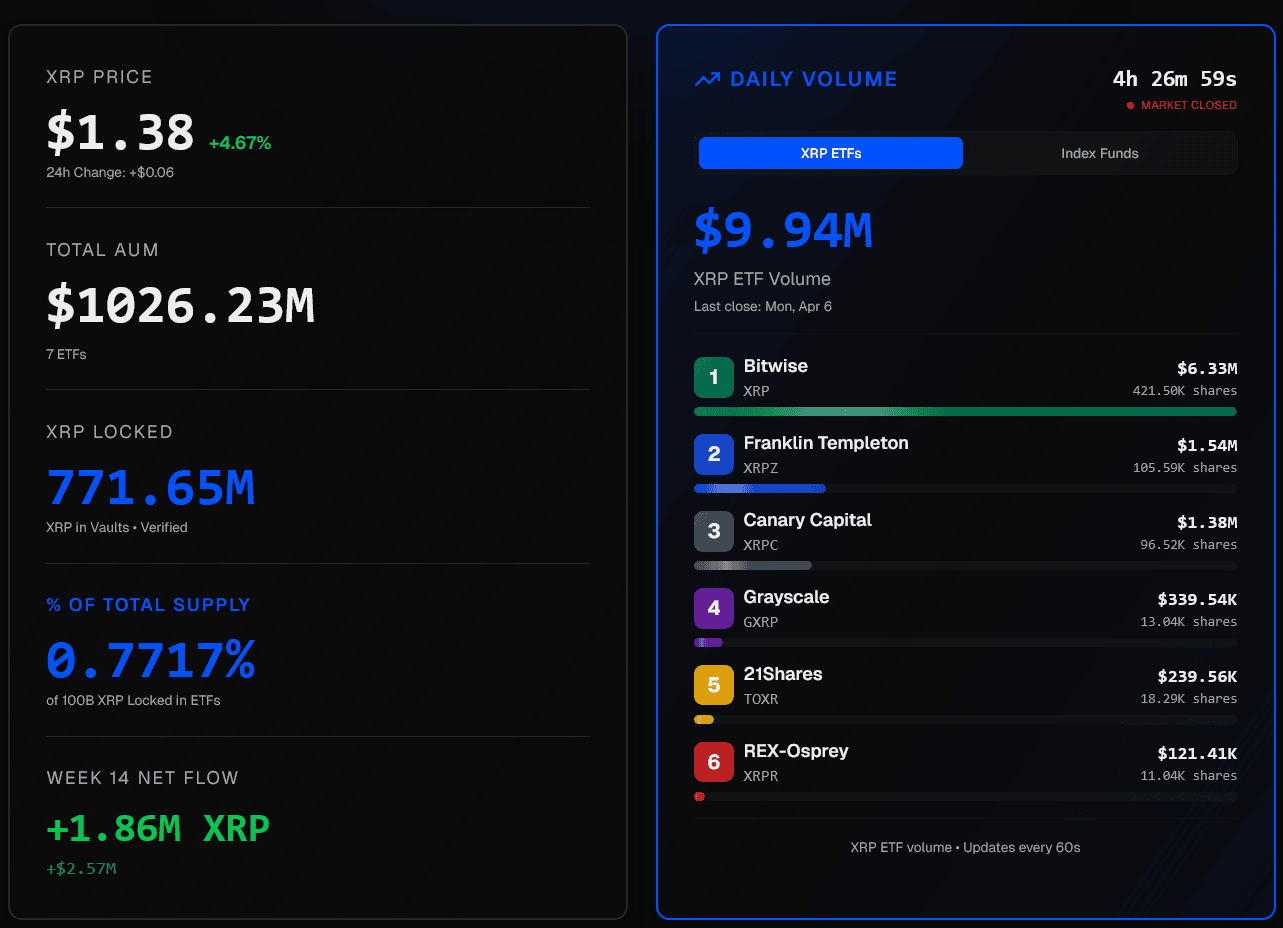Click the Franklin Templeton blue volume bar
This screenshot has width=1283, height=928.
point(759,488)
